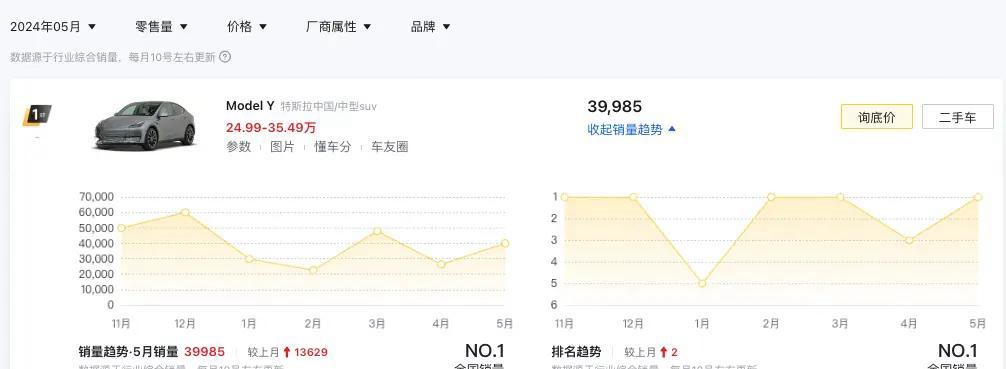Collapse the 收起销量趋势 sales trend
Screen dimensions: 1006x369
pyautogui.click(x=631, y=129)
